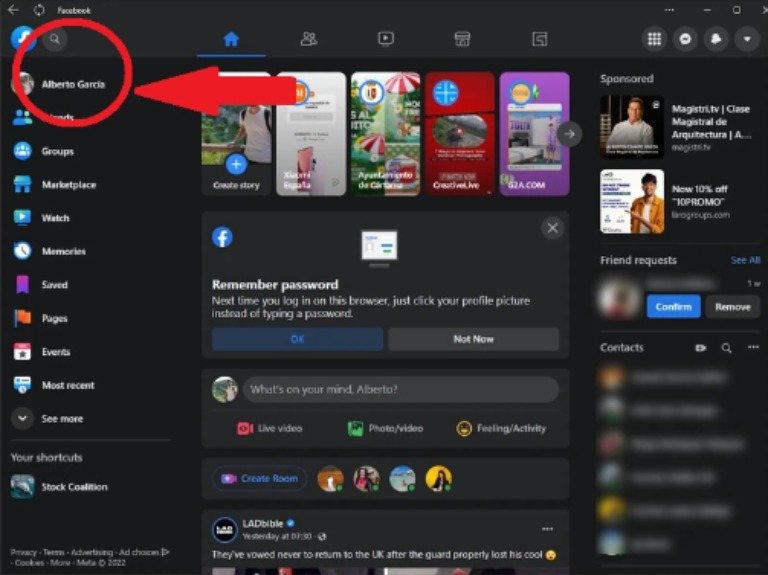The width and height of the screenshot is (768, 575).
Task: Close the Remember password card
Action: [x=552, y=228]
